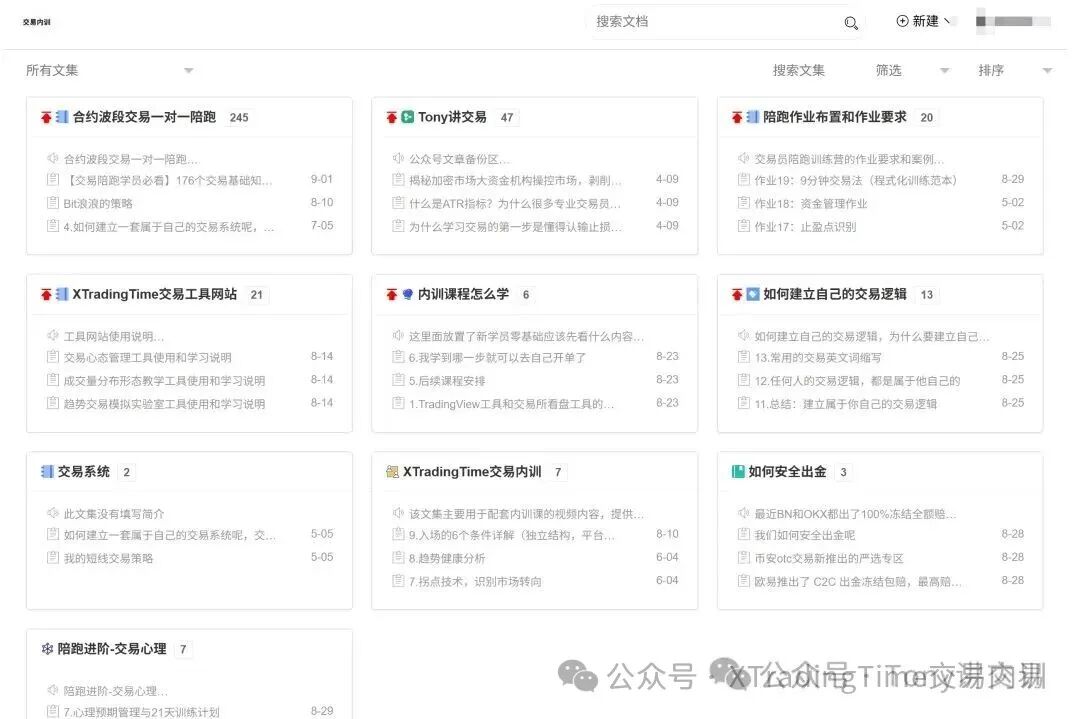Open document 6.我学到哪一步就可以去自己开单了
1080x719 pixels.
coord(497,357)
